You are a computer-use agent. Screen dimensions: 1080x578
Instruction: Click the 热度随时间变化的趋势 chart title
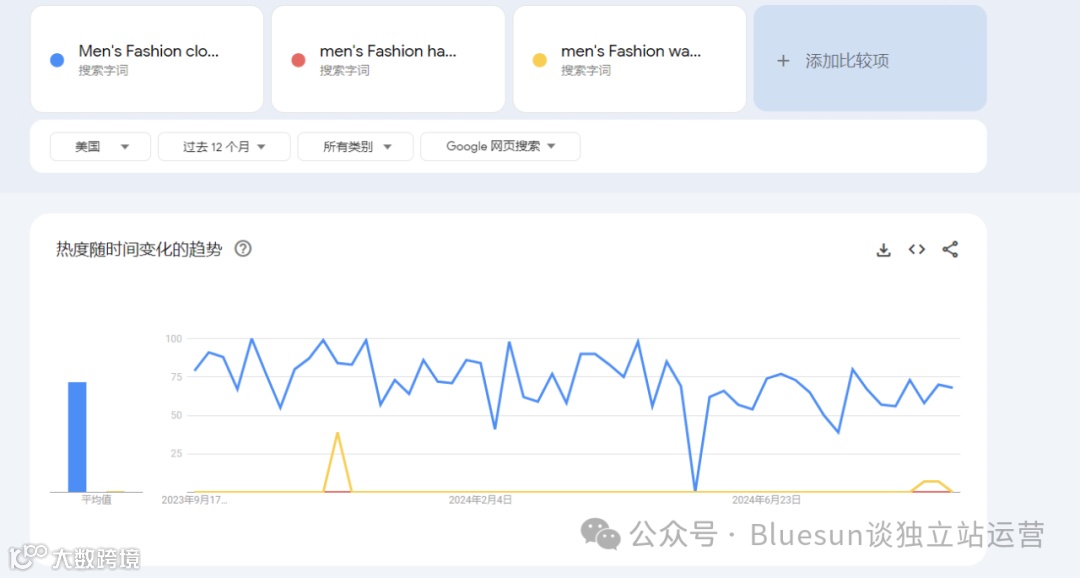tap(139, 249)
